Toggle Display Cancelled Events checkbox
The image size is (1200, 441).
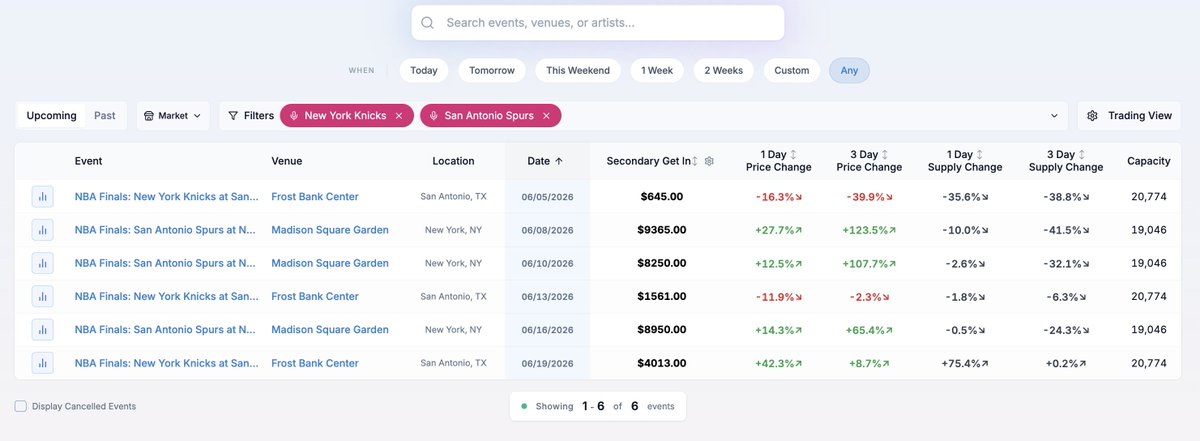pos(21,406)
